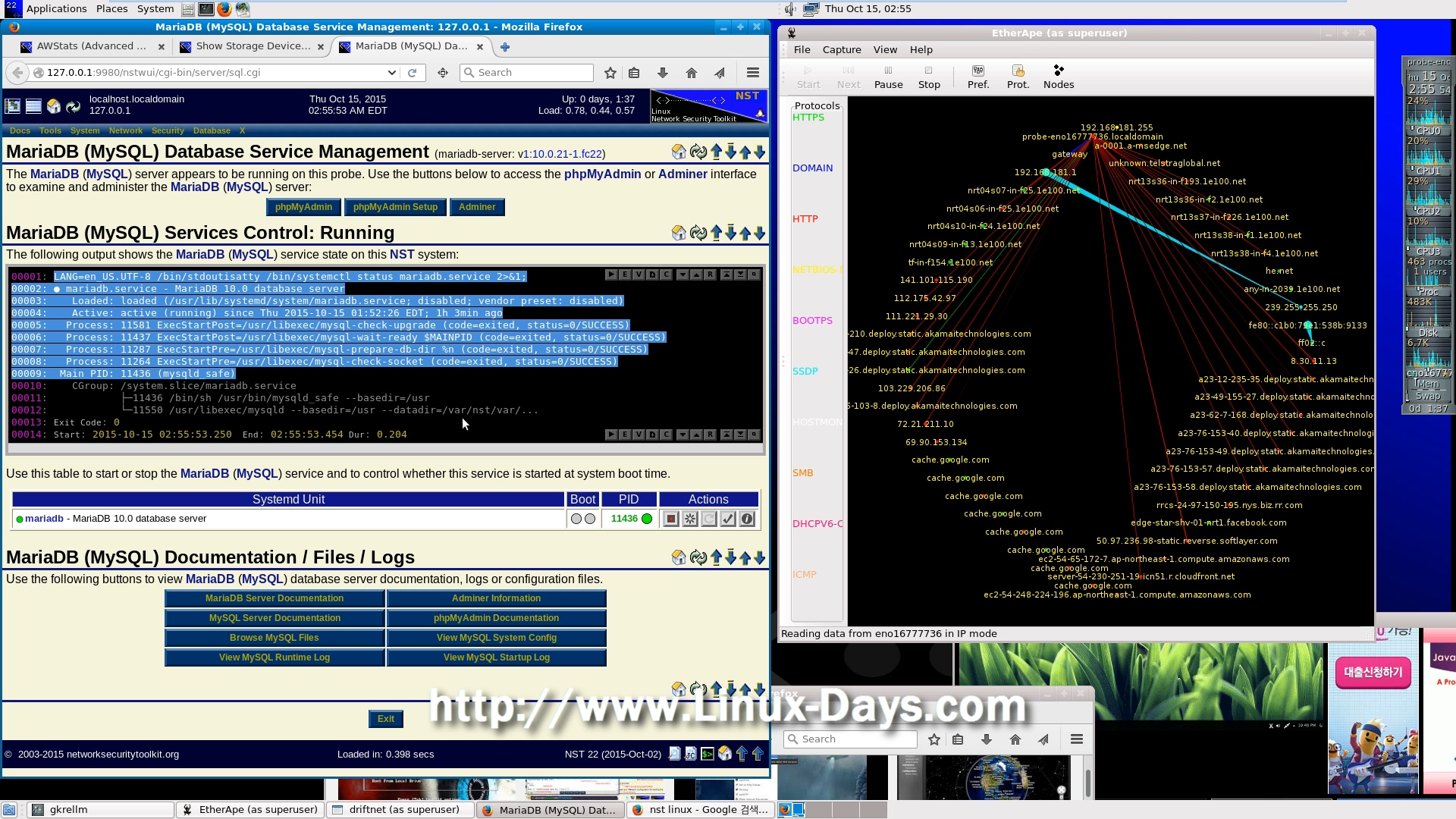Open Applications menu in top panel
Image resolution: width=1456 pixels, height=819 pixels.
point(56,9)
